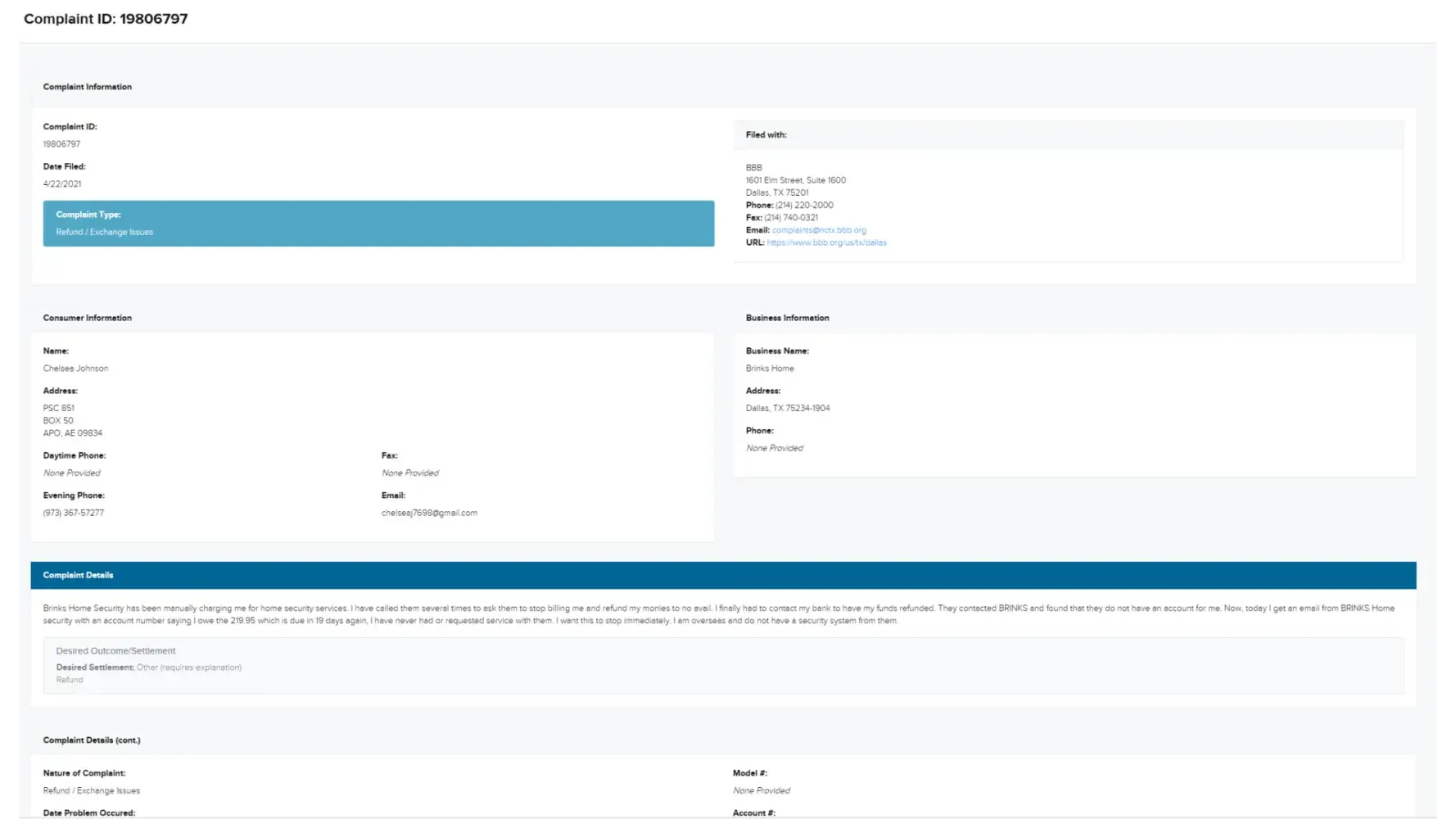Click the evening phone number value

click(x=74, y=513)
